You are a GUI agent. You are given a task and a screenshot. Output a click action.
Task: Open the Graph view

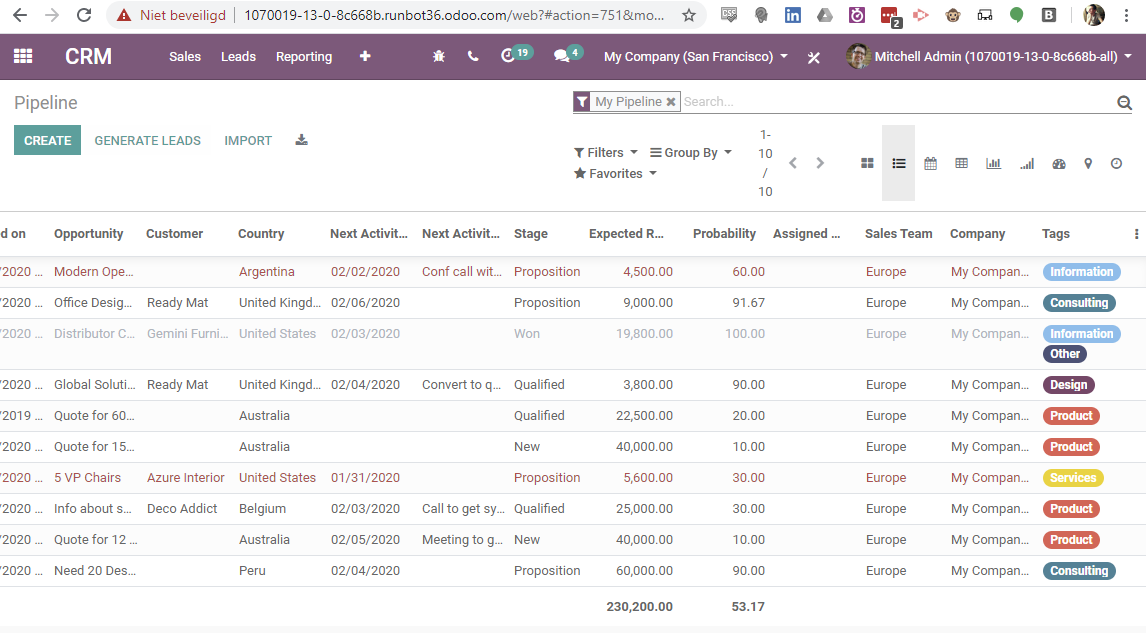point(993,162)
